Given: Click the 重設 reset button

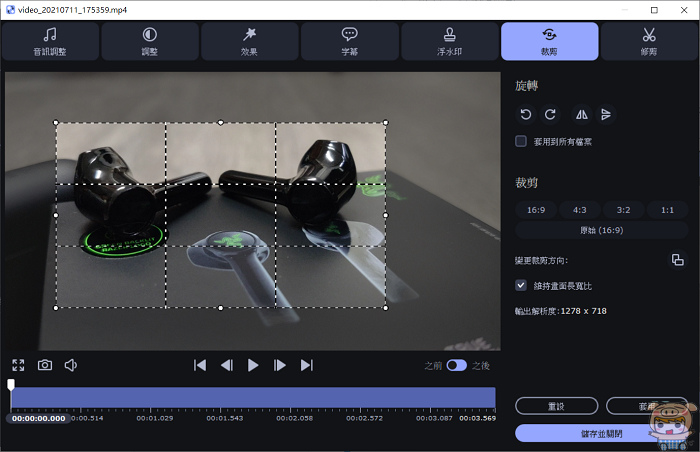Looking at the screenshot, I should pyautogui.click(x=556, y=406).
